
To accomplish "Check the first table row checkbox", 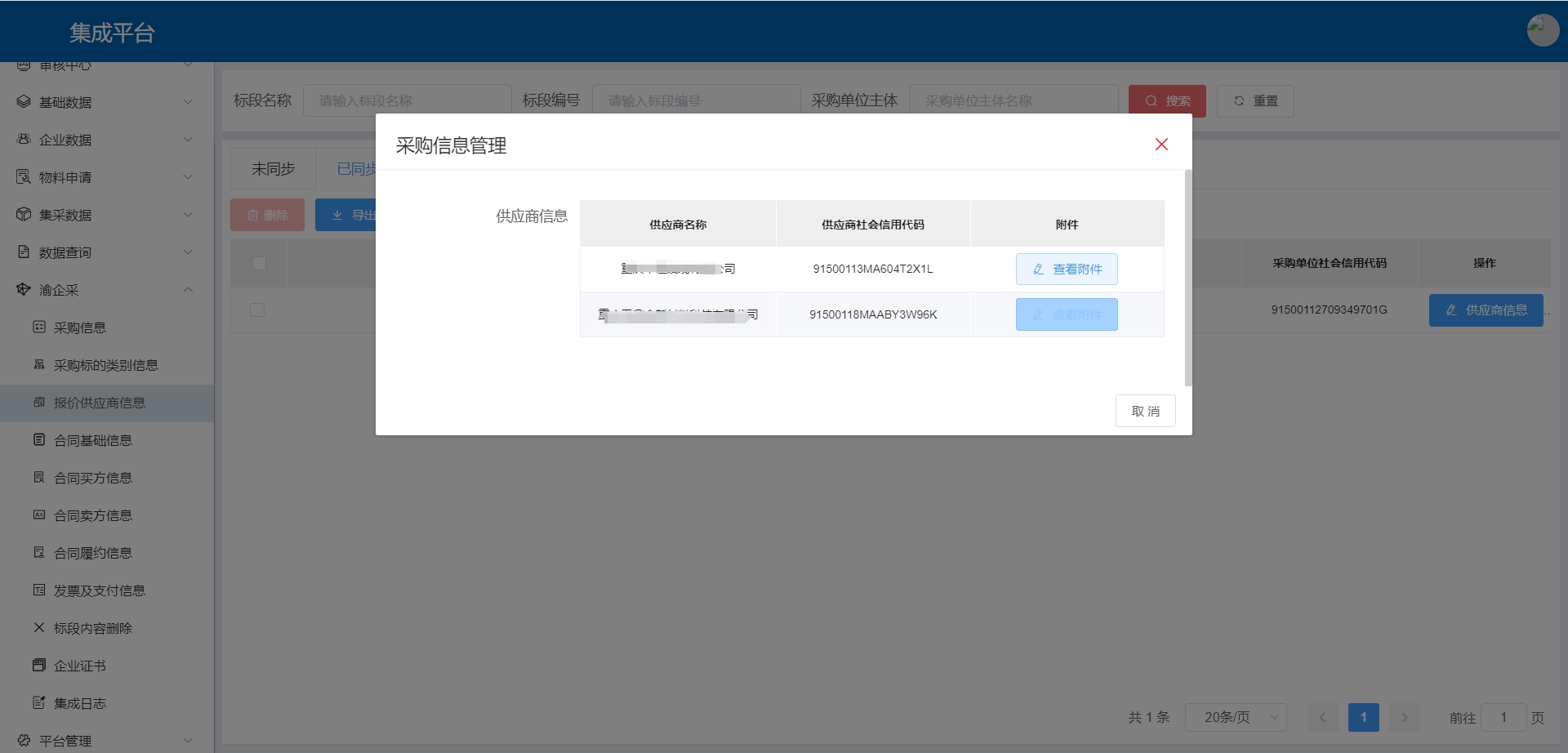I will pos(257,310).
